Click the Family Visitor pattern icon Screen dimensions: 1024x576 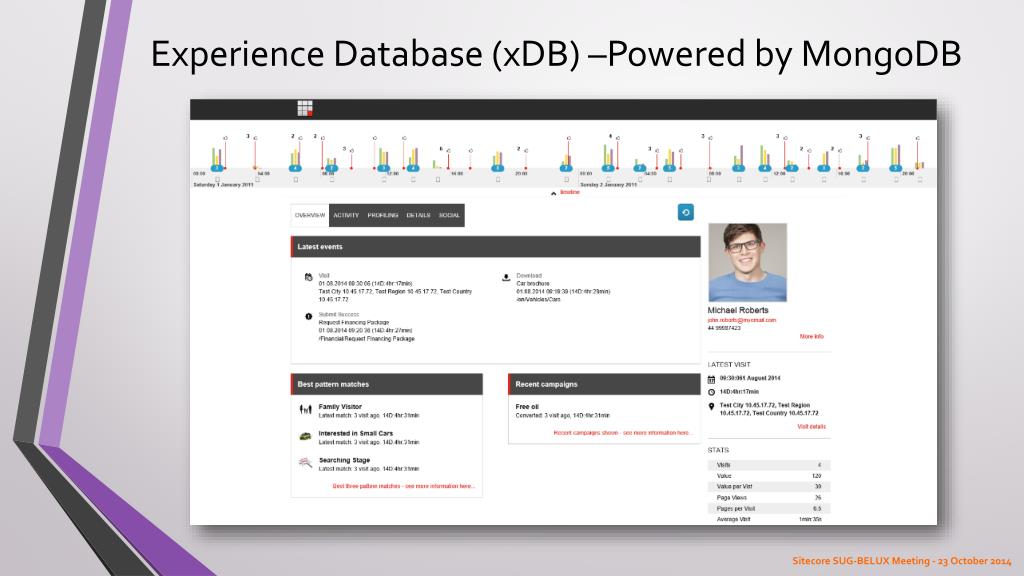coord(305,410)
